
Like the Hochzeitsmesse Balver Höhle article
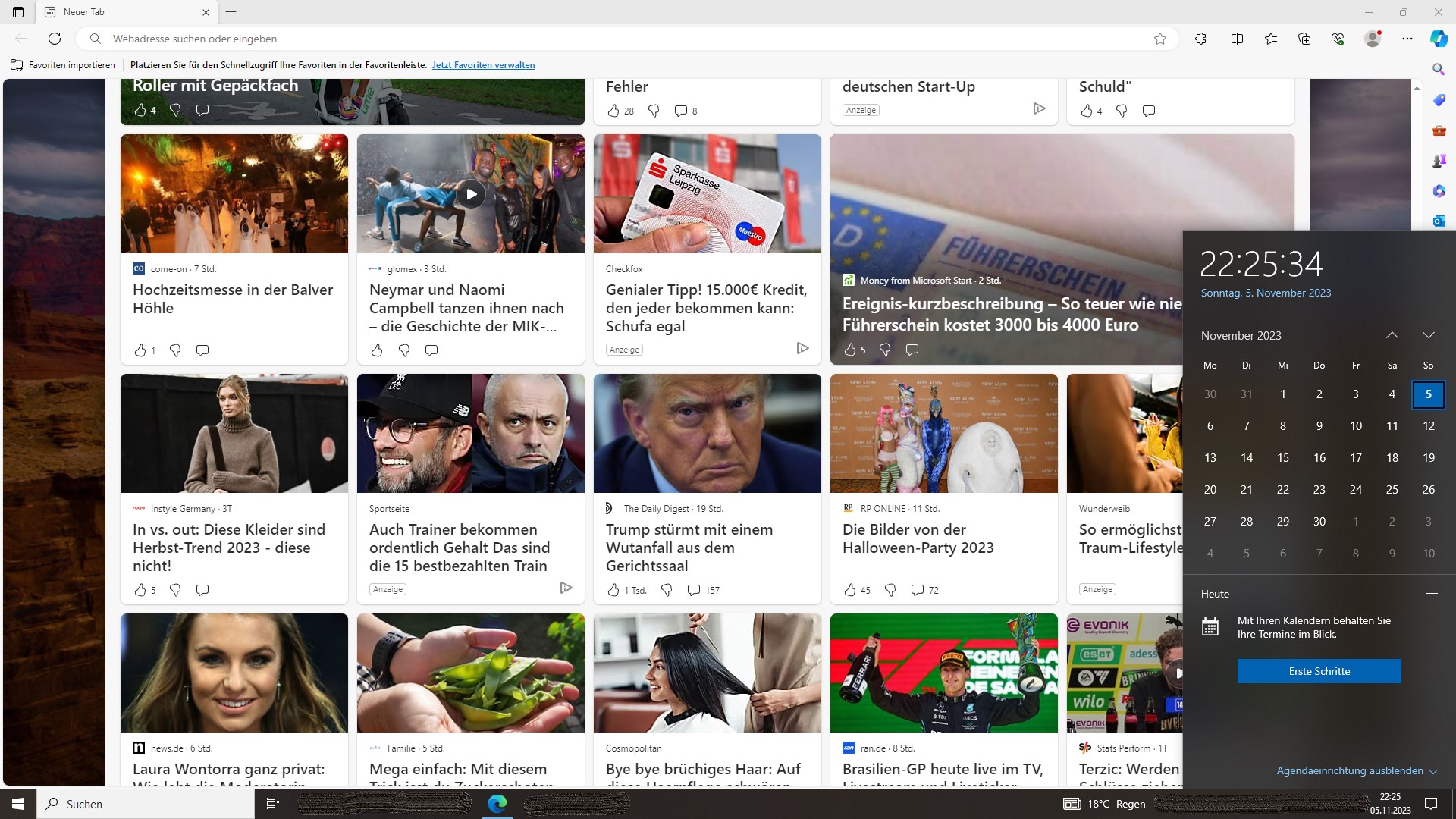coord(140,350)
